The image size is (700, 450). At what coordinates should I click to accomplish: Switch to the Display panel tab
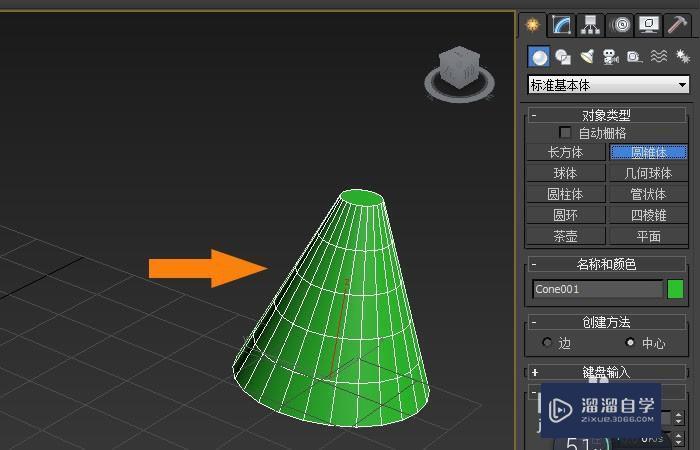[x=649, y=25]
